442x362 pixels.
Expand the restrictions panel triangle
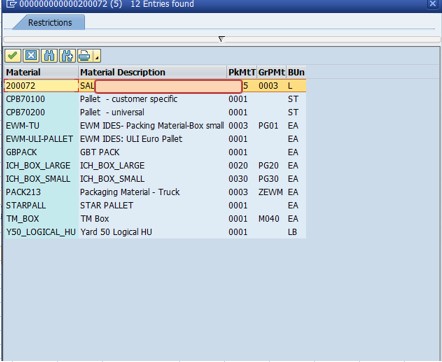[221, 39]
